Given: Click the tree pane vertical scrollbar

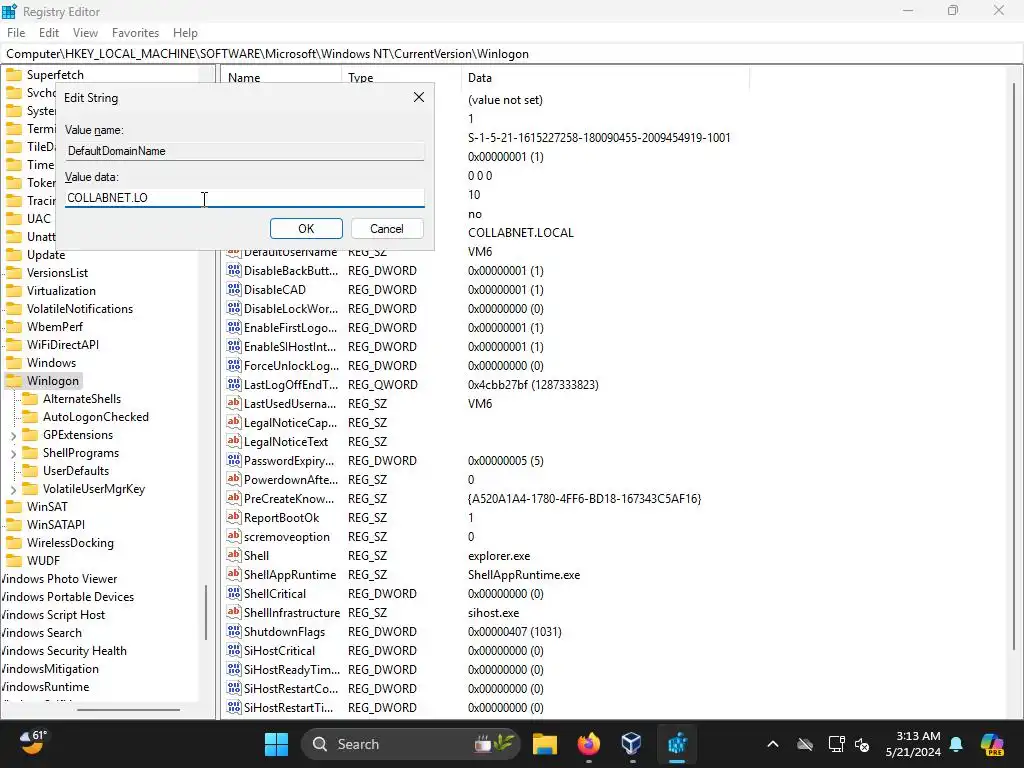Looking at the screenshot, I should [x=206, y=612].
